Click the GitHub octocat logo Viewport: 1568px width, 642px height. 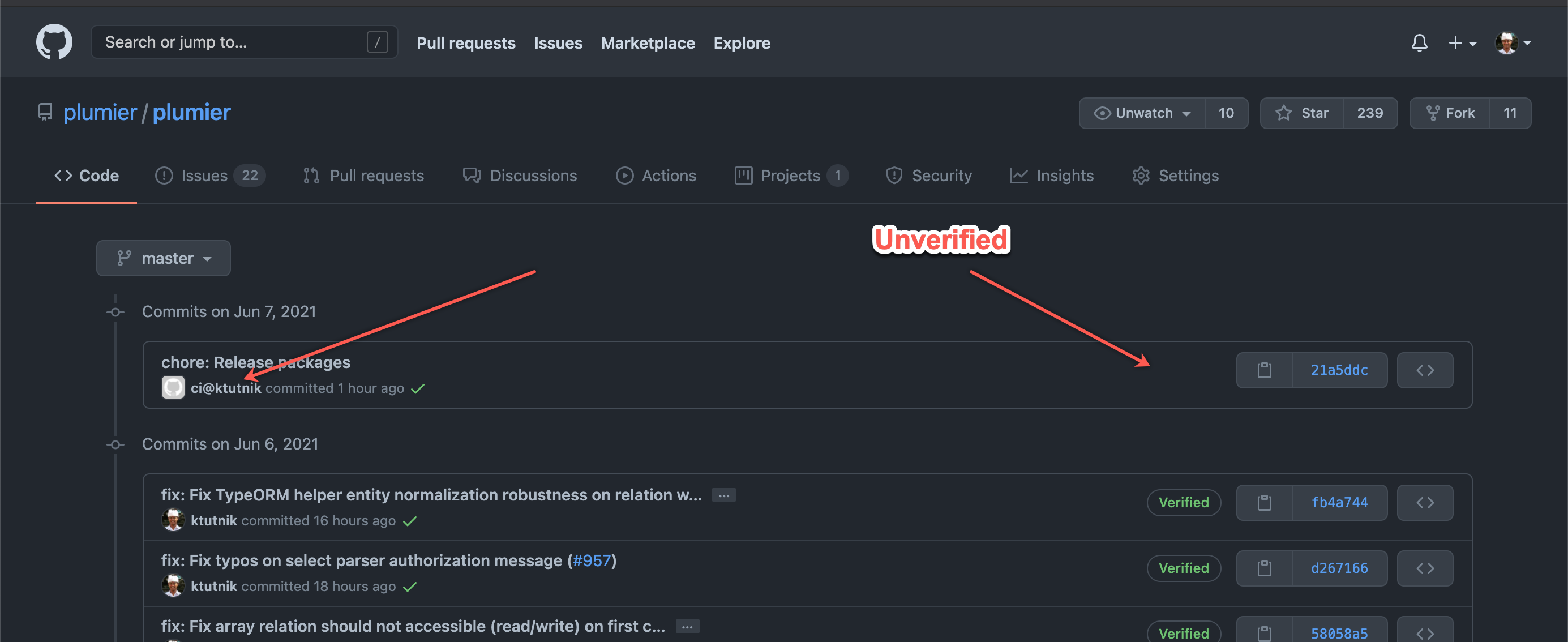(54, 41)
